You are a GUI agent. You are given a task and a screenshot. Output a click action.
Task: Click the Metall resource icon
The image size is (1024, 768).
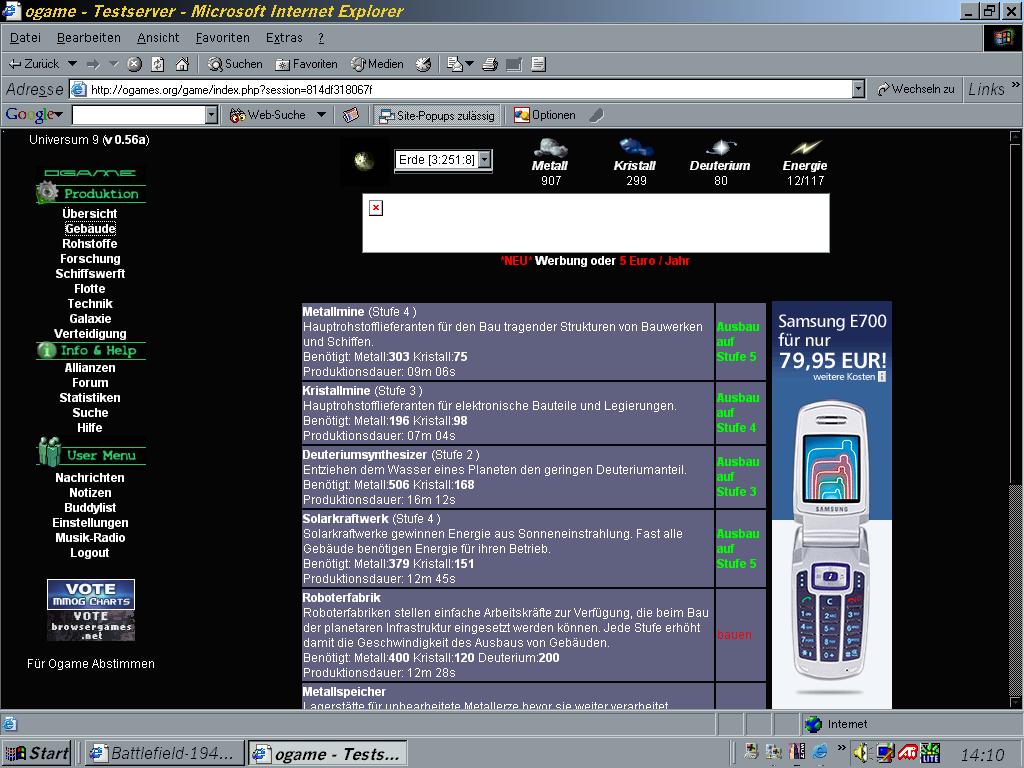550,148
